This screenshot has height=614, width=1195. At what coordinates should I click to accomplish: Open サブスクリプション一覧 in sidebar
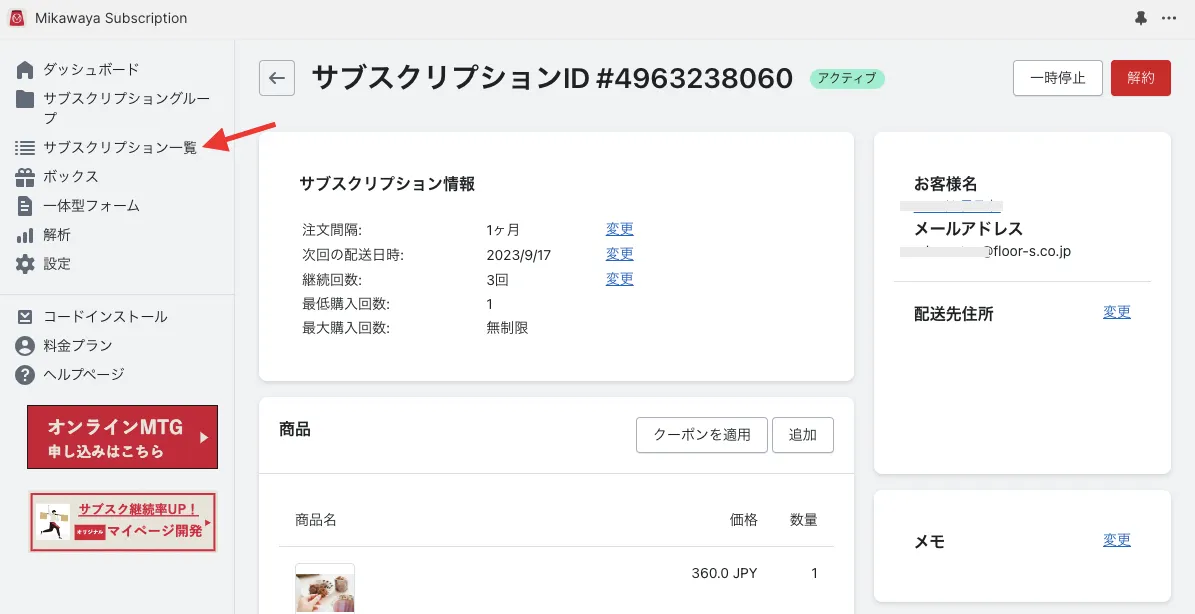119,148
